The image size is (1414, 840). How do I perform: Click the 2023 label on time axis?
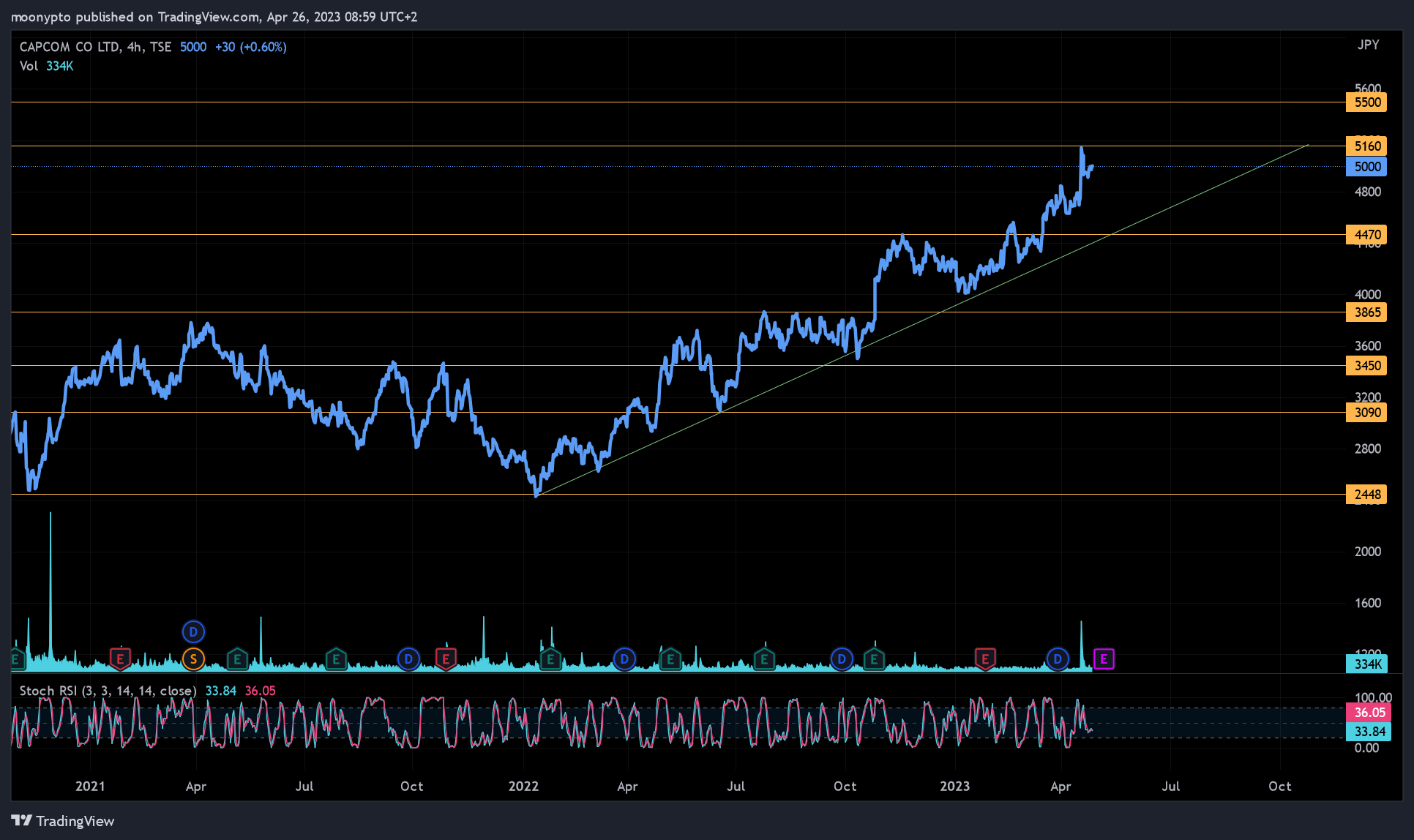point(954,787)
